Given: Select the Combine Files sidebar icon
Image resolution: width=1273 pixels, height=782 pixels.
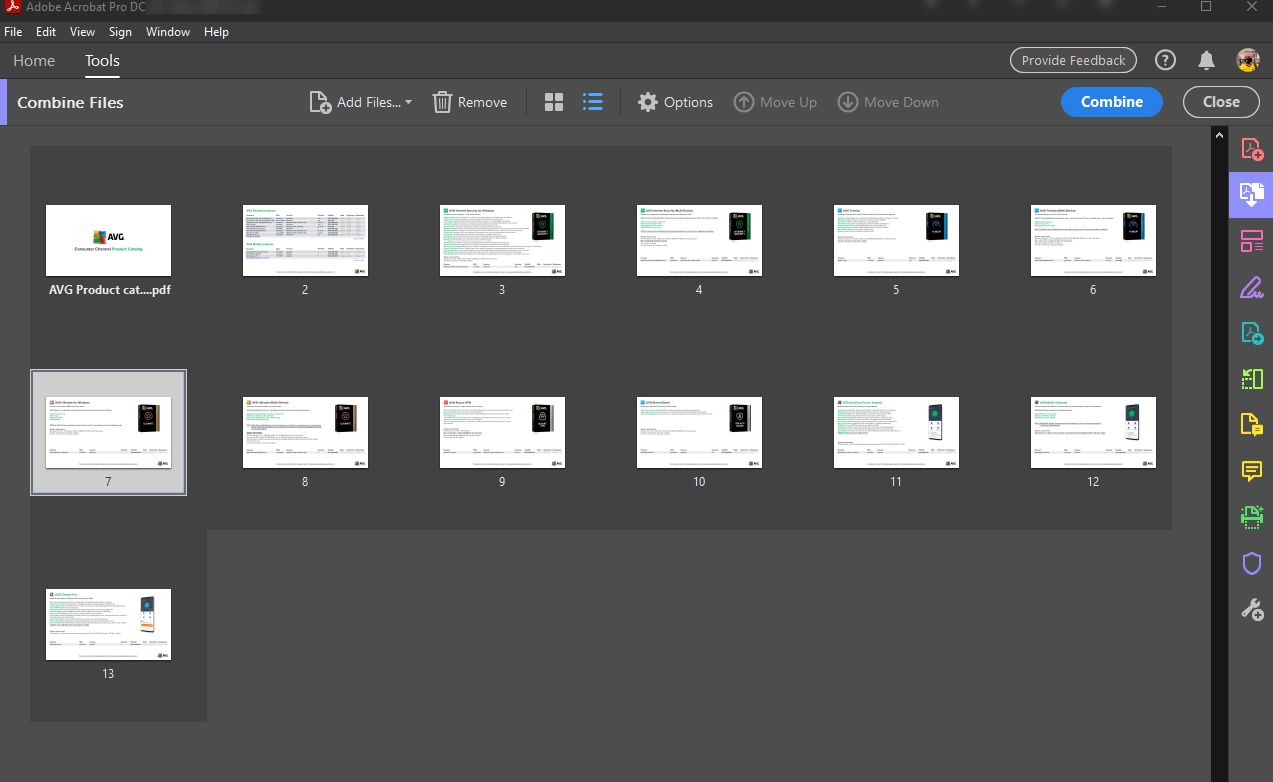Looking at the screenshot, I should point(1252,195).
